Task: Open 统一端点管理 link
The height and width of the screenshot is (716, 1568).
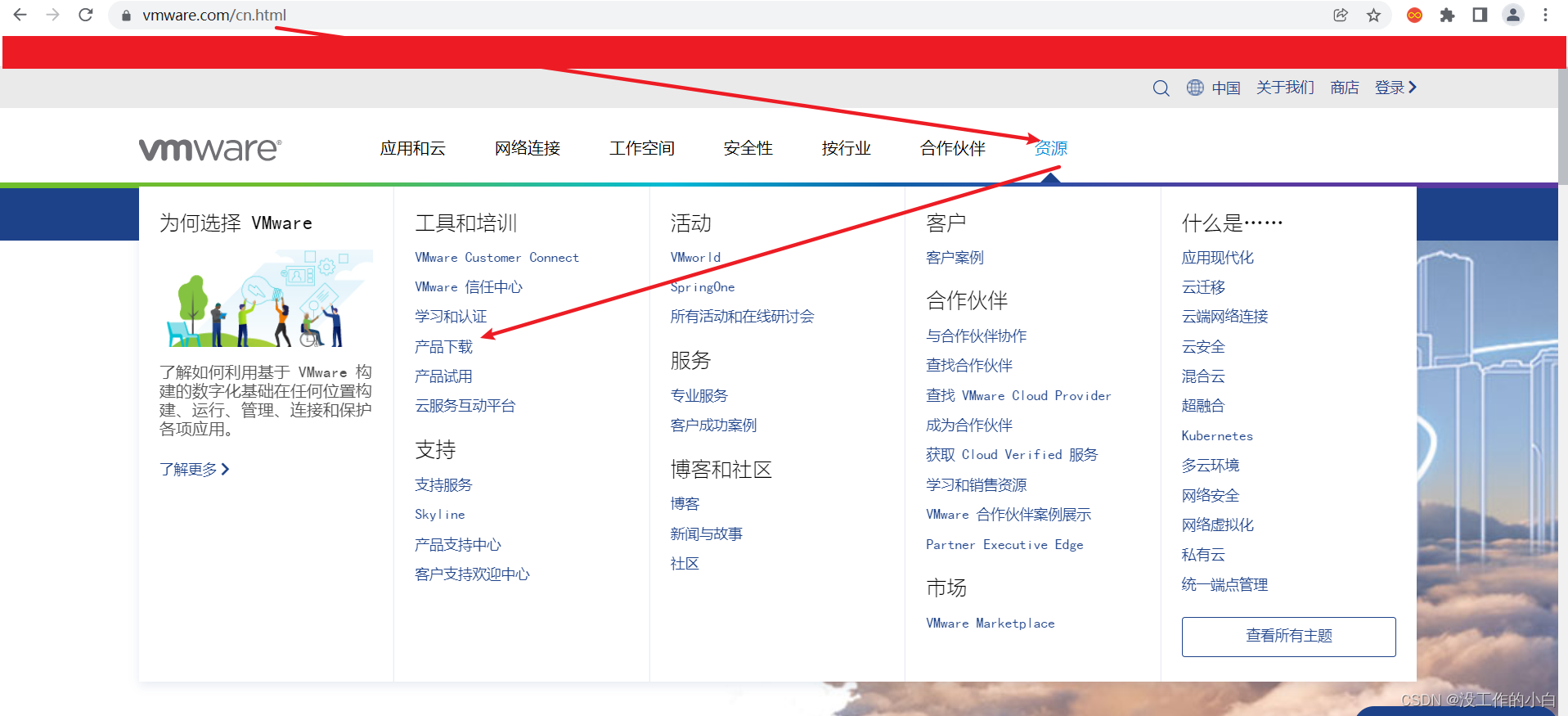Action: pos(1224,585)
